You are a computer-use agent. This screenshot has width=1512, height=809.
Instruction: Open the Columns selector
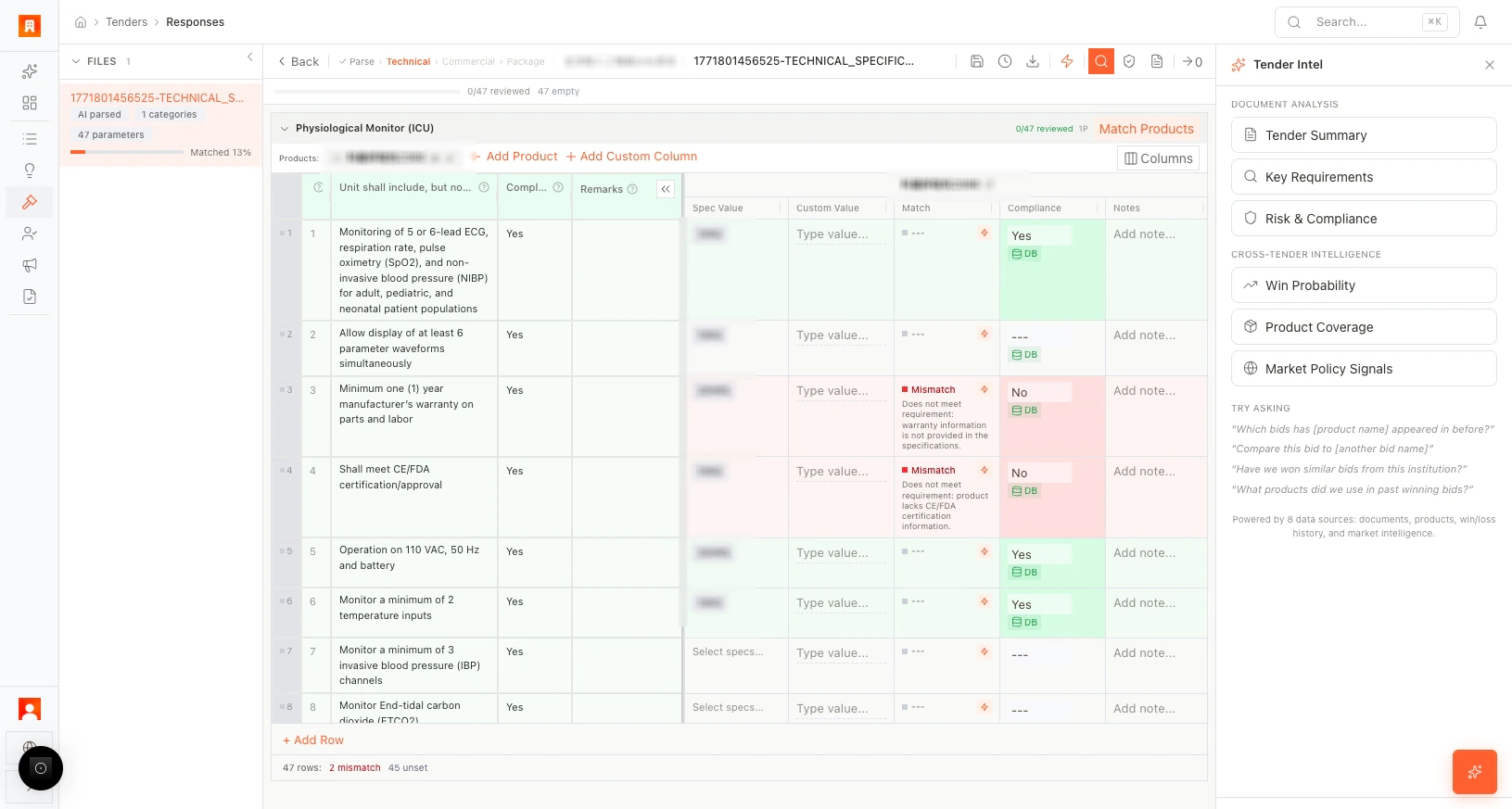point(1159,158)
